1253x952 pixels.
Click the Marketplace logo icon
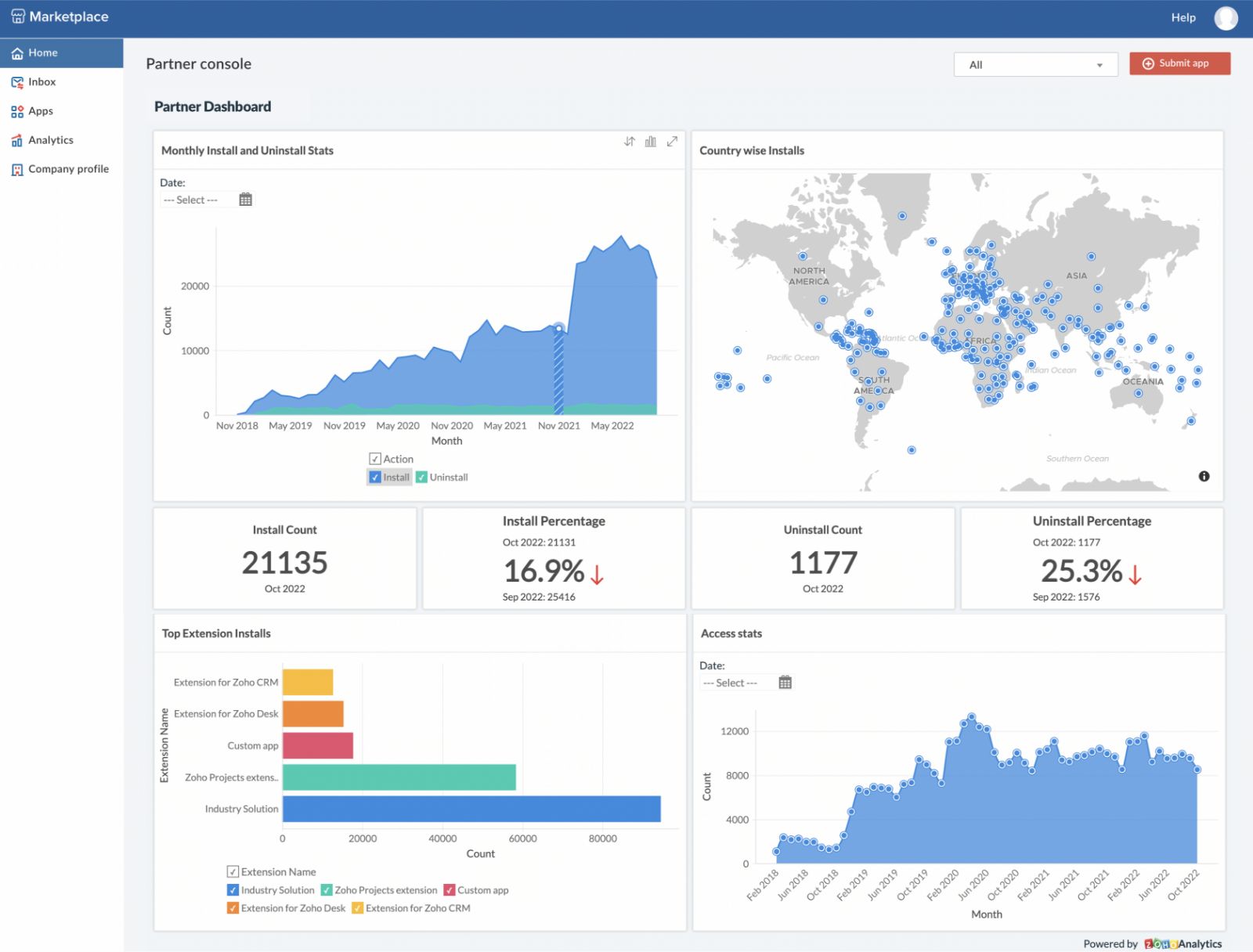(18, 16)
